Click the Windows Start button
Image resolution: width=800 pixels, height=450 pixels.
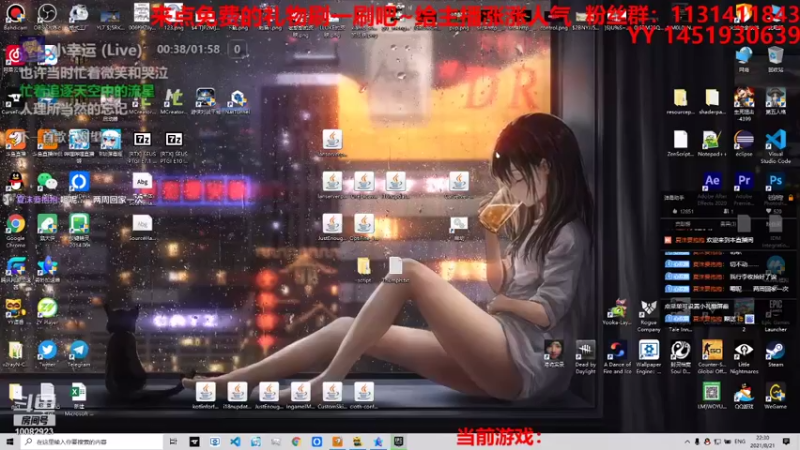tap(10, 441)
